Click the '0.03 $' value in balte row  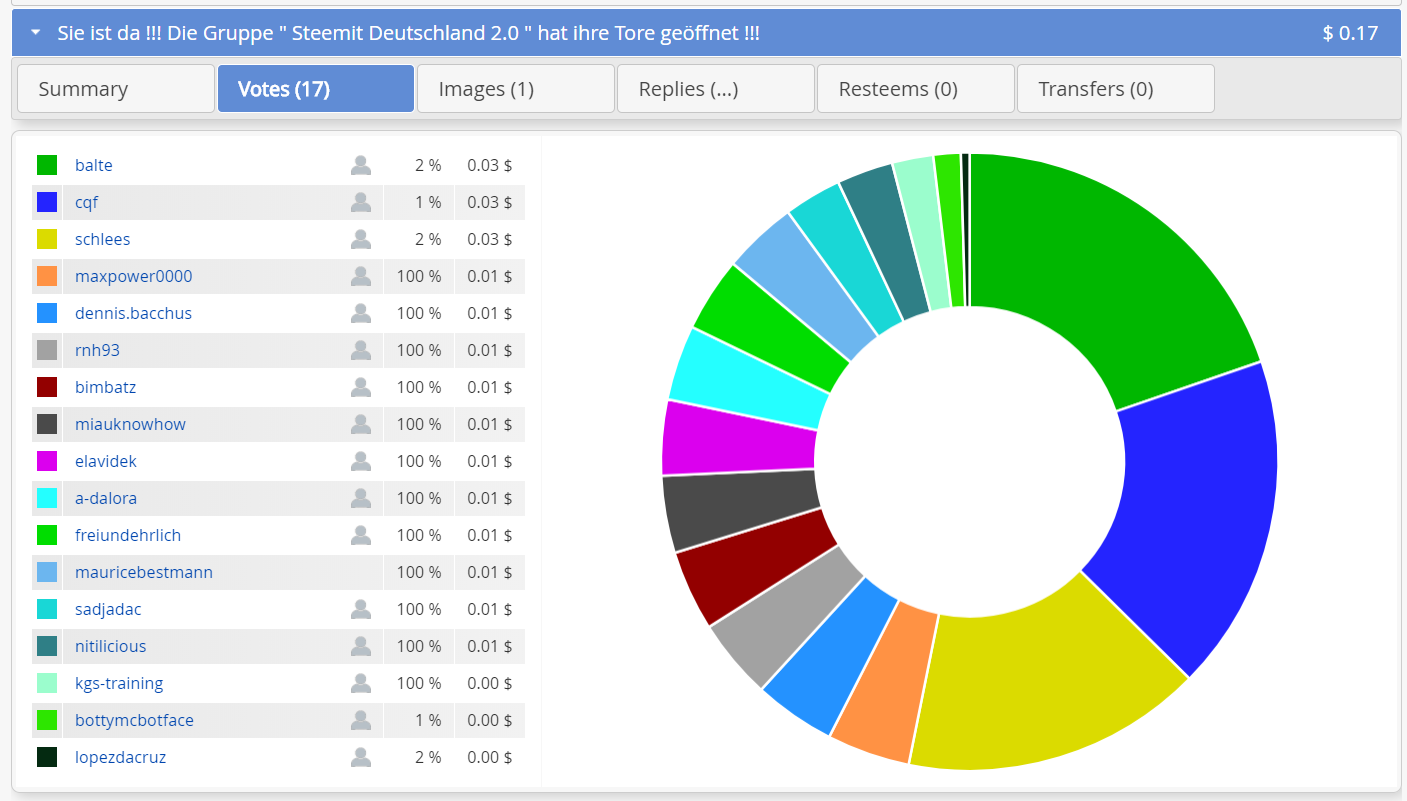490,165
